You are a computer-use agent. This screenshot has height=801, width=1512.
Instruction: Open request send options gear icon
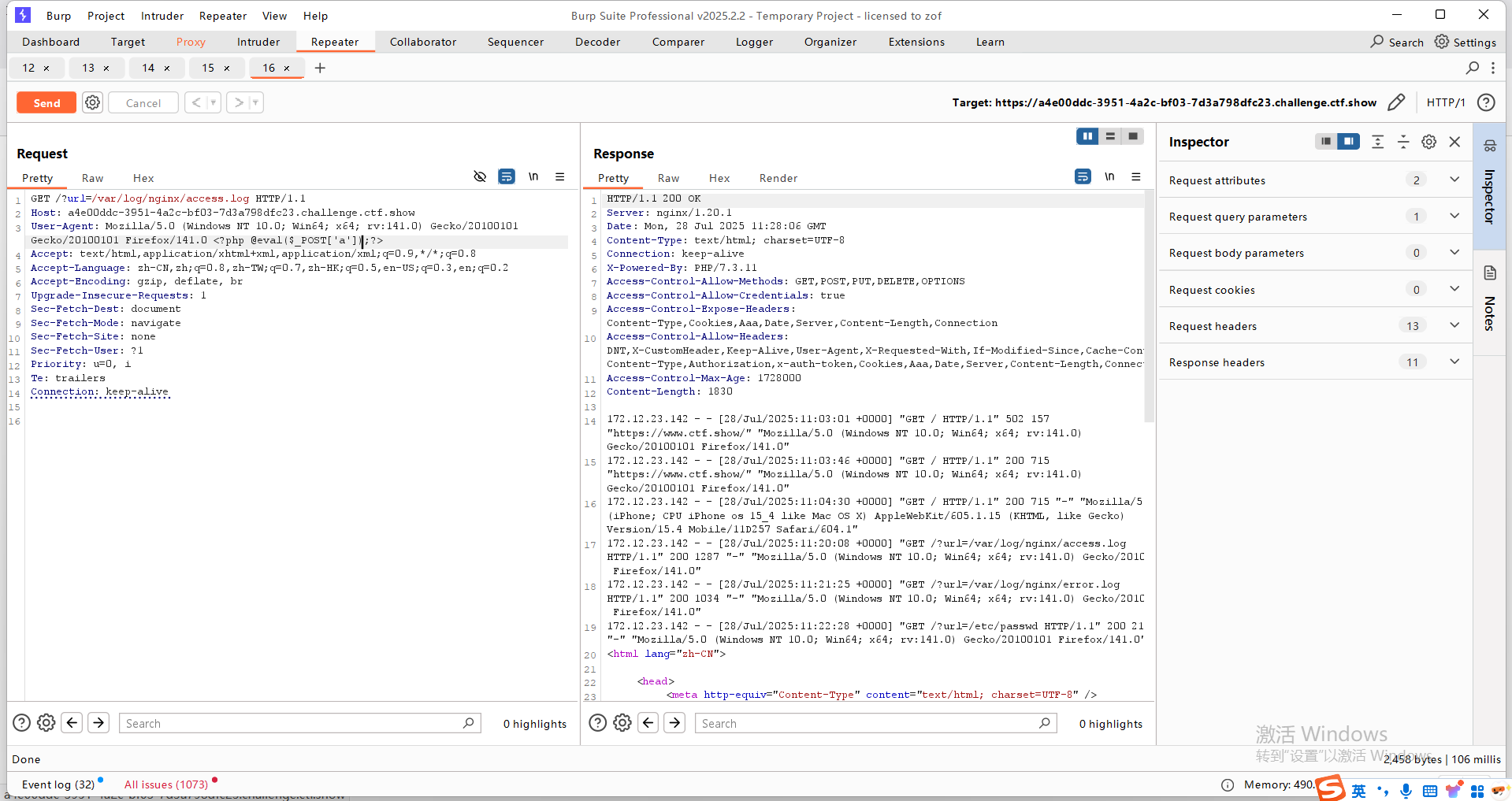point(93,102)
